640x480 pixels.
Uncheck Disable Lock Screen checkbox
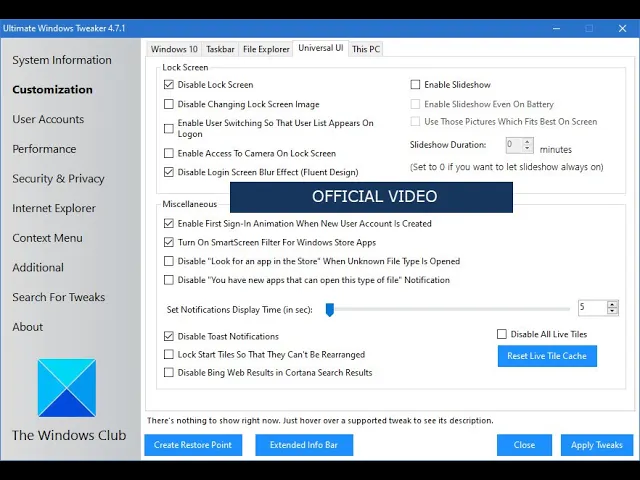169,84
